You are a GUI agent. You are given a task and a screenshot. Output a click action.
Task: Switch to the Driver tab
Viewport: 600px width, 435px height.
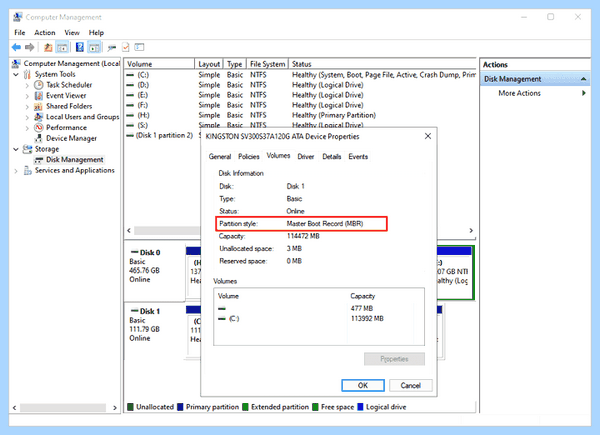[306, 156]
